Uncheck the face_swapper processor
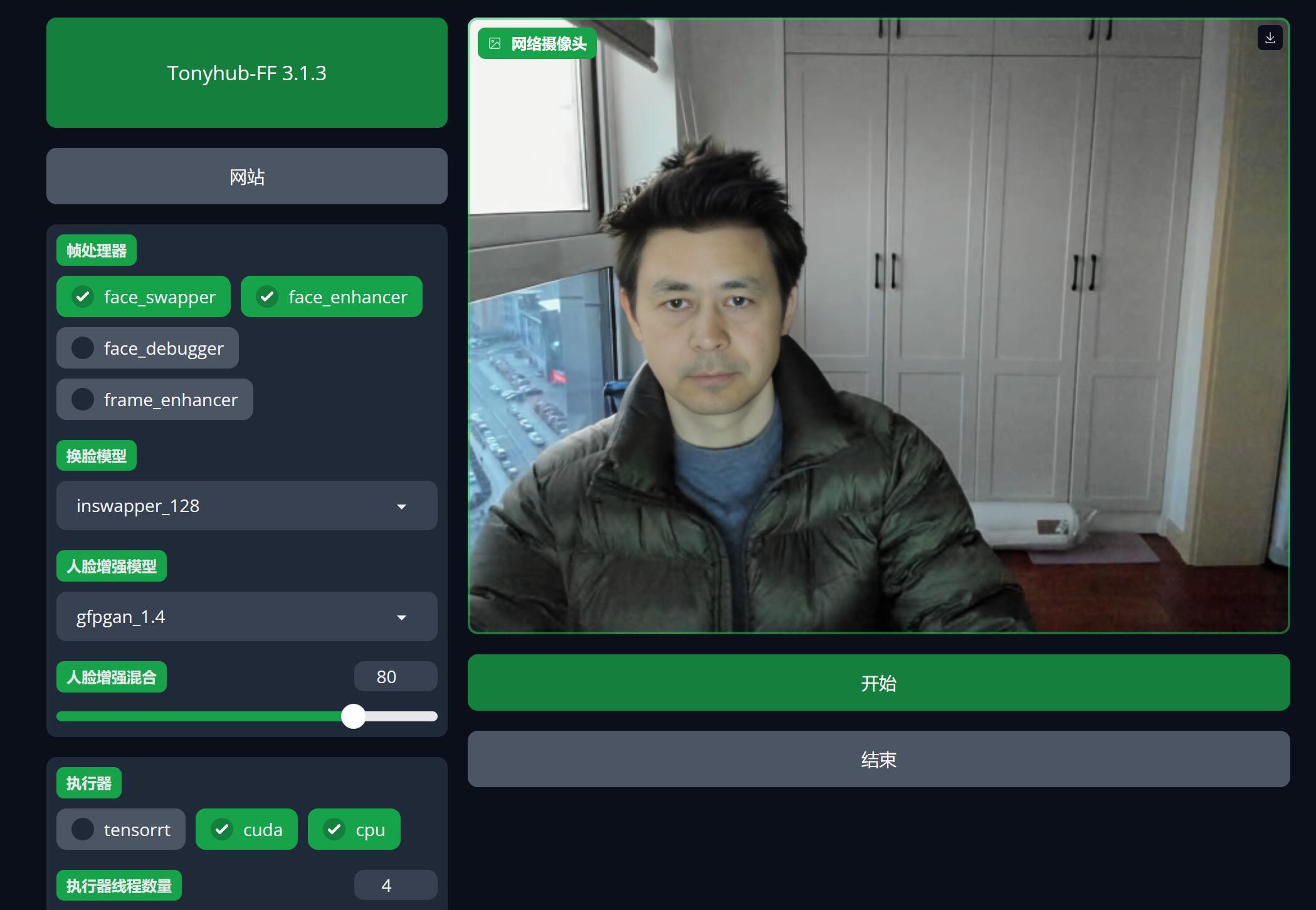 pyautogui.click(x=144, y=296)
